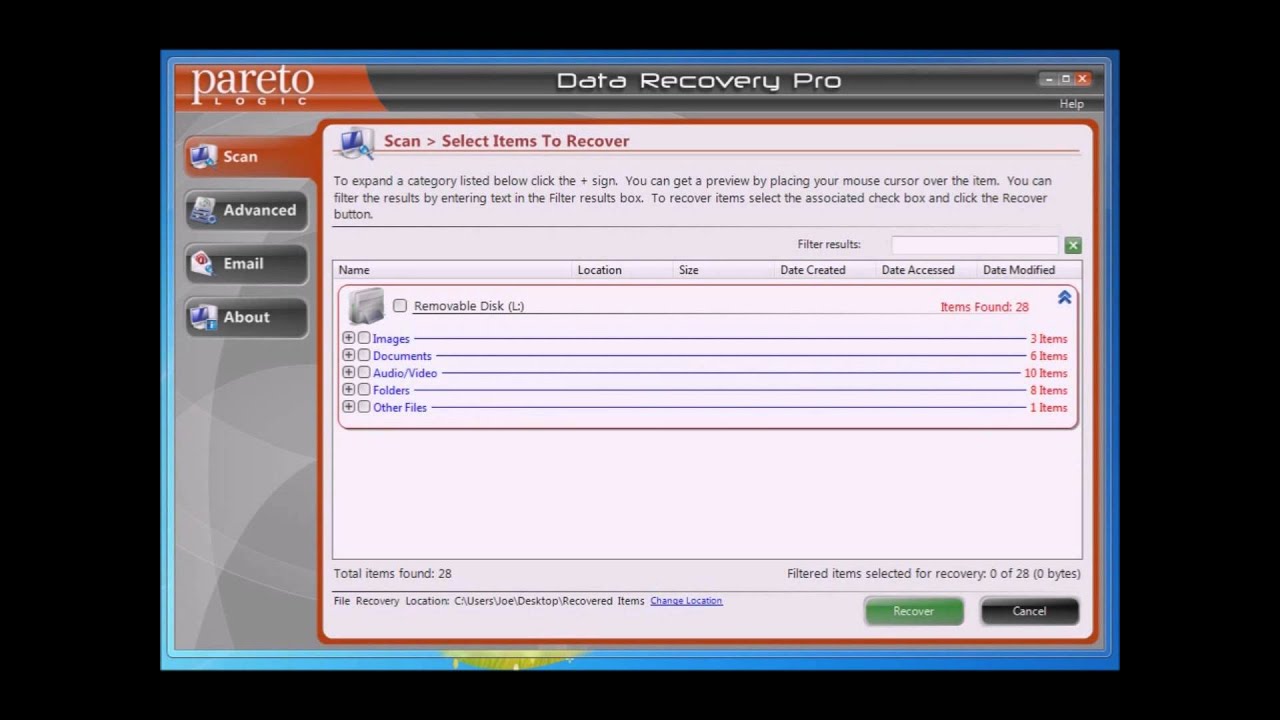1280x720 pixels.
Task: Click the black Cancel button
Action: [x=1029, y=611]
